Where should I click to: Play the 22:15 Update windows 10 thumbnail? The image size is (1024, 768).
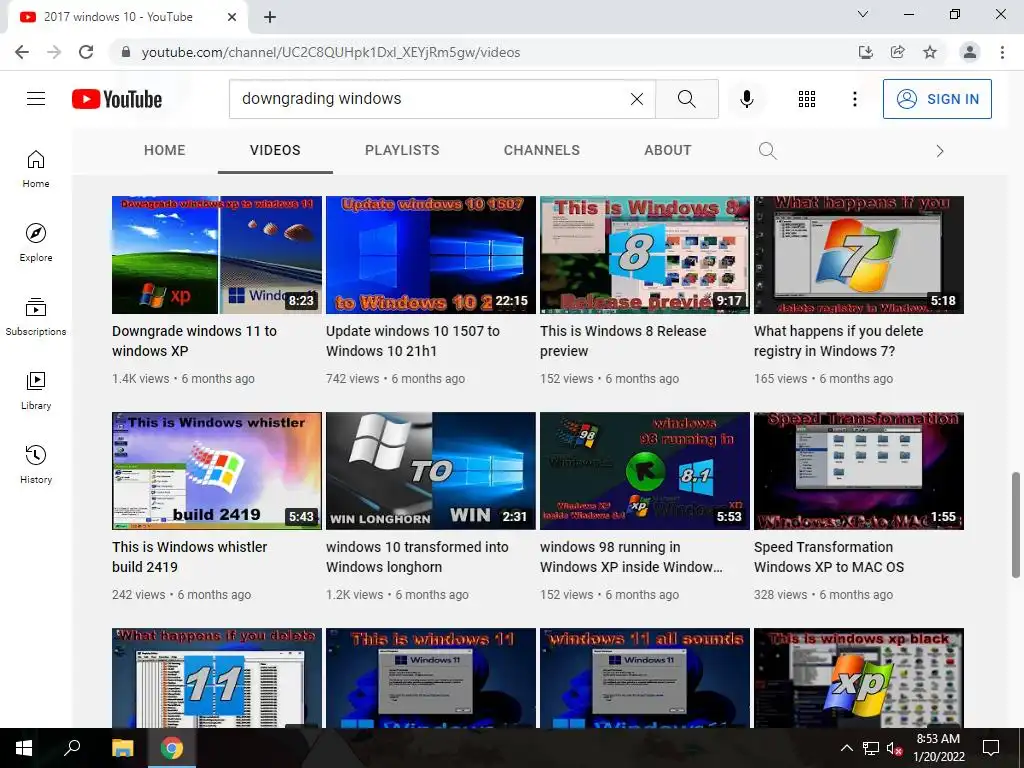[x=431, y=255]
